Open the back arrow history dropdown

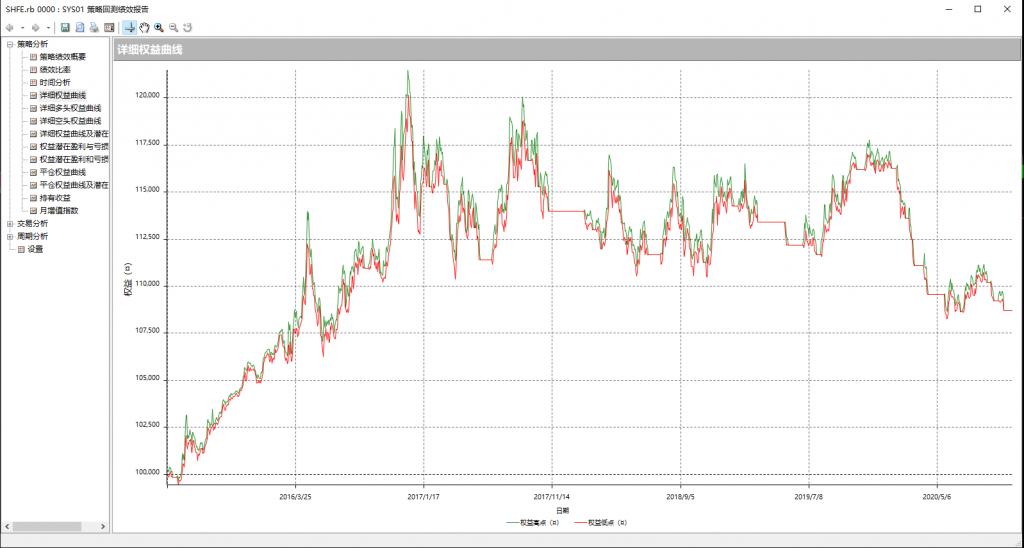22,27
